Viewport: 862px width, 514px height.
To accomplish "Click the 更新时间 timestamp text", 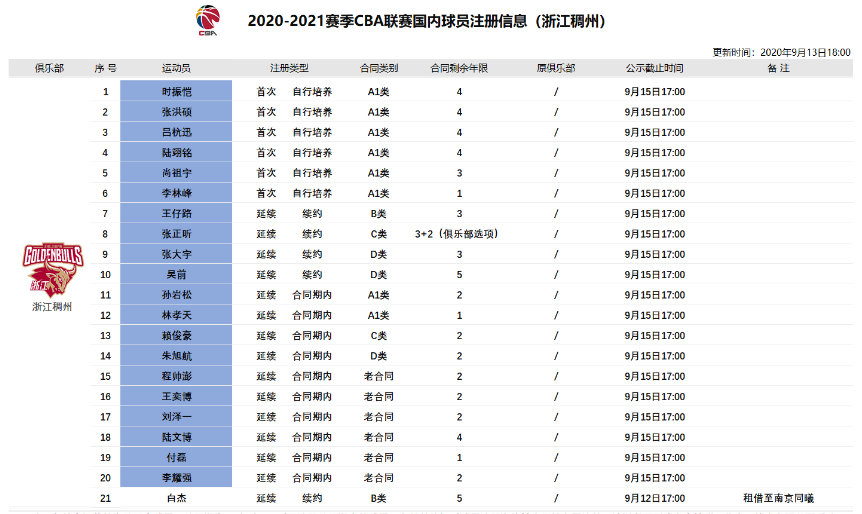I will click(x=781, y=52).
